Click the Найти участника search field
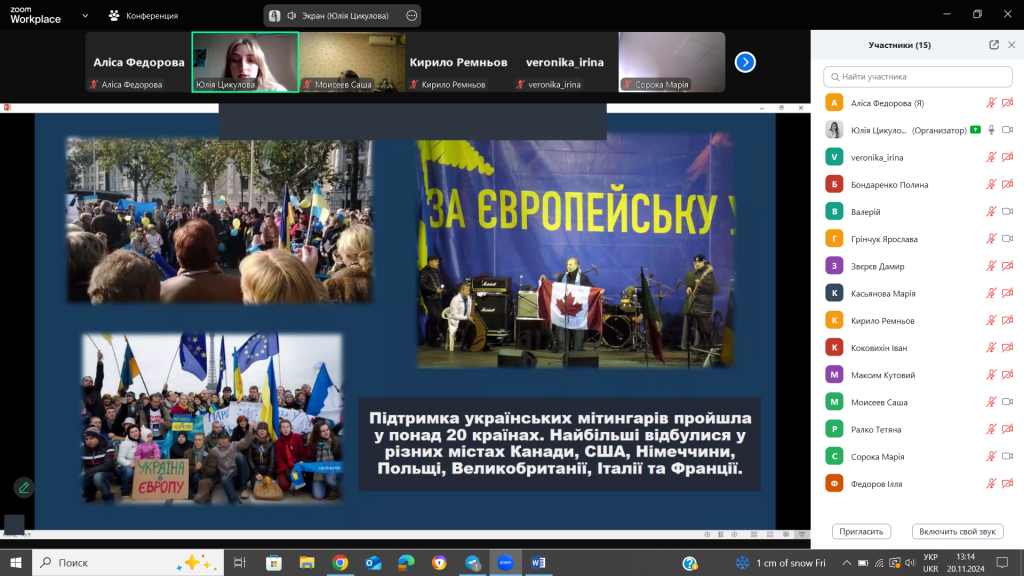The image size is (1024, 576). tap(917, 76)
